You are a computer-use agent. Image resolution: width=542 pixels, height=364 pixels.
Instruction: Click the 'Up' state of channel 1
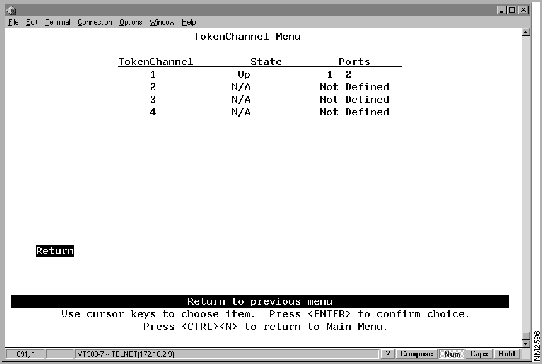[244, 75]
